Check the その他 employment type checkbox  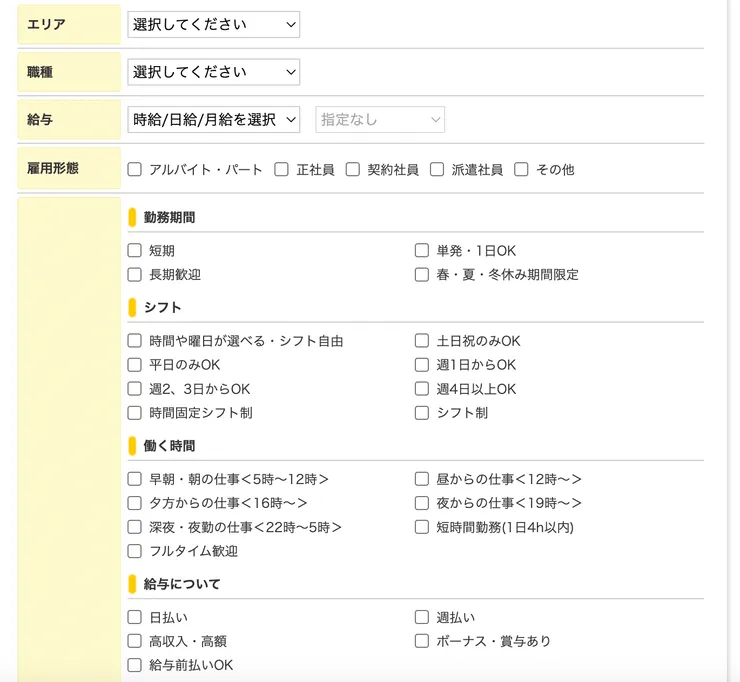click(521, 170)
